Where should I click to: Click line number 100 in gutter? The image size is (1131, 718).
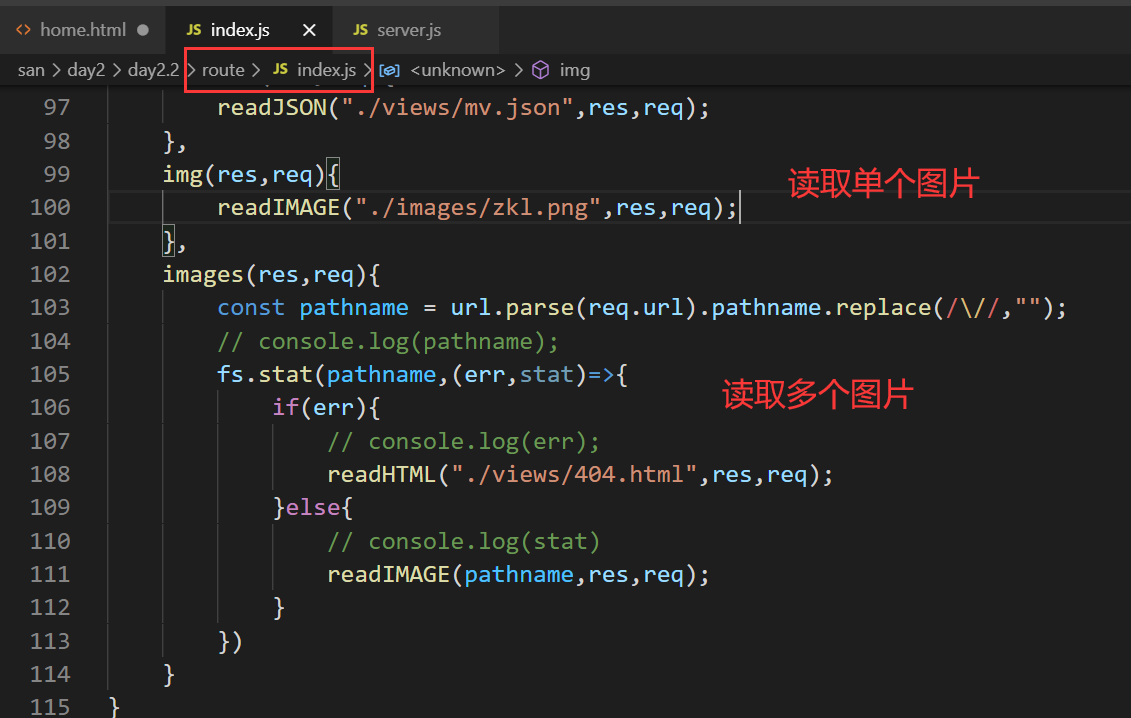[x=50, y=207]
